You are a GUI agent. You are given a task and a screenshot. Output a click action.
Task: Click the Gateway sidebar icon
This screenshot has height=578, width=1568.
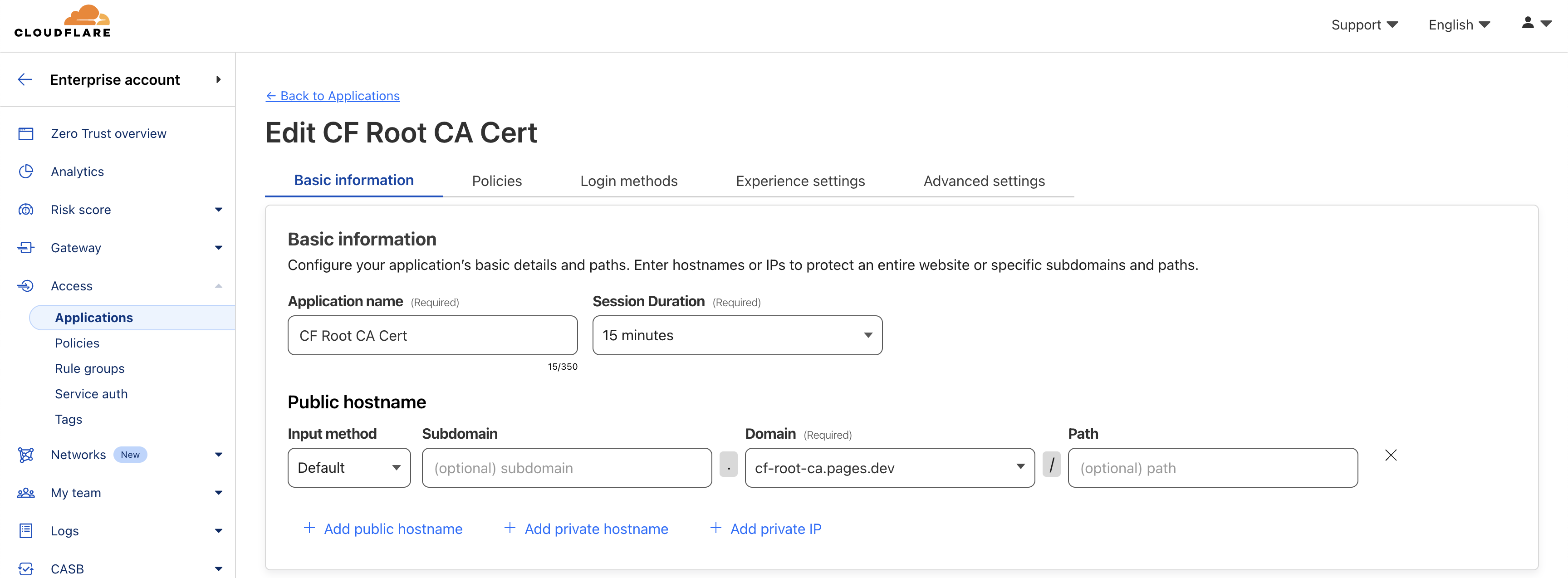click(25, 248)
